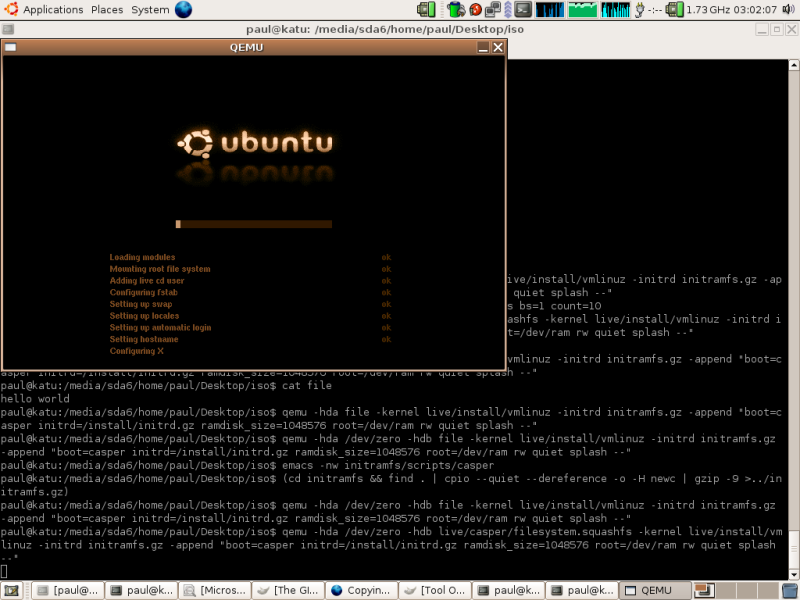
Task: Open the Places menu
Action: (107, 10)
